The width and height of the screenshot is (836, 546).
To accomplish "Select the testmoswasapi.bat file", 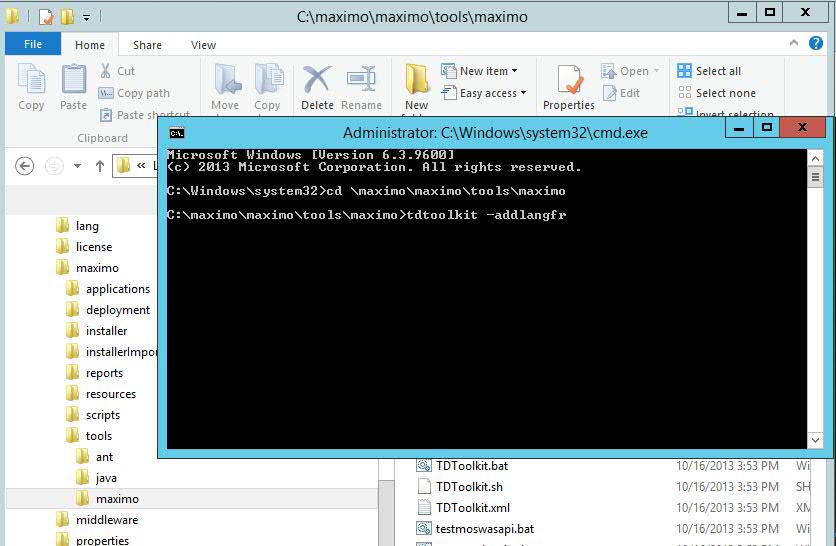I will pos(476,529).
